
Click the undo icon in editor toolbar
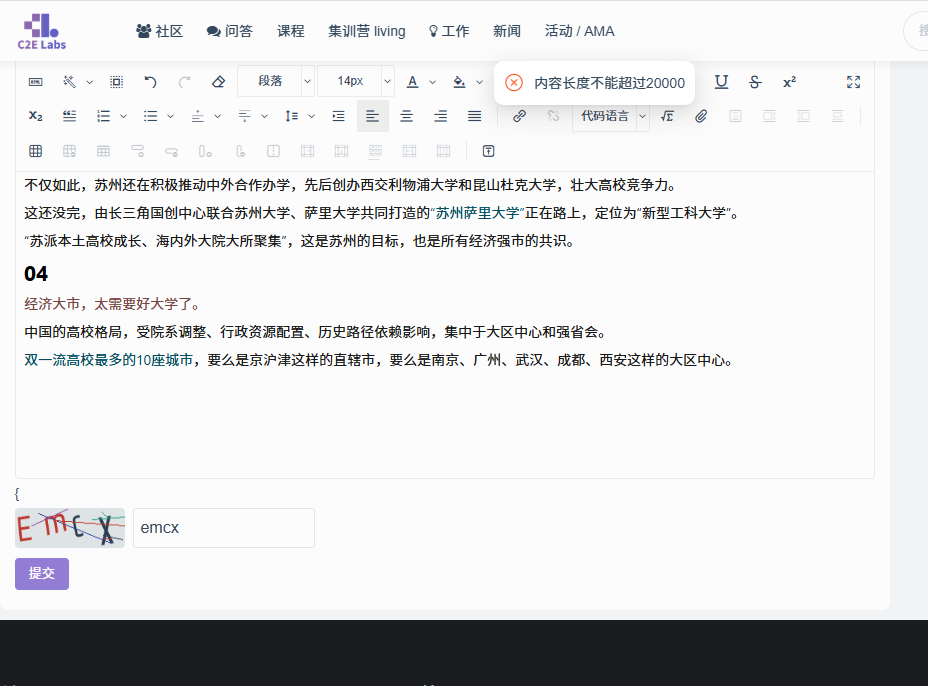click(150, 82)
